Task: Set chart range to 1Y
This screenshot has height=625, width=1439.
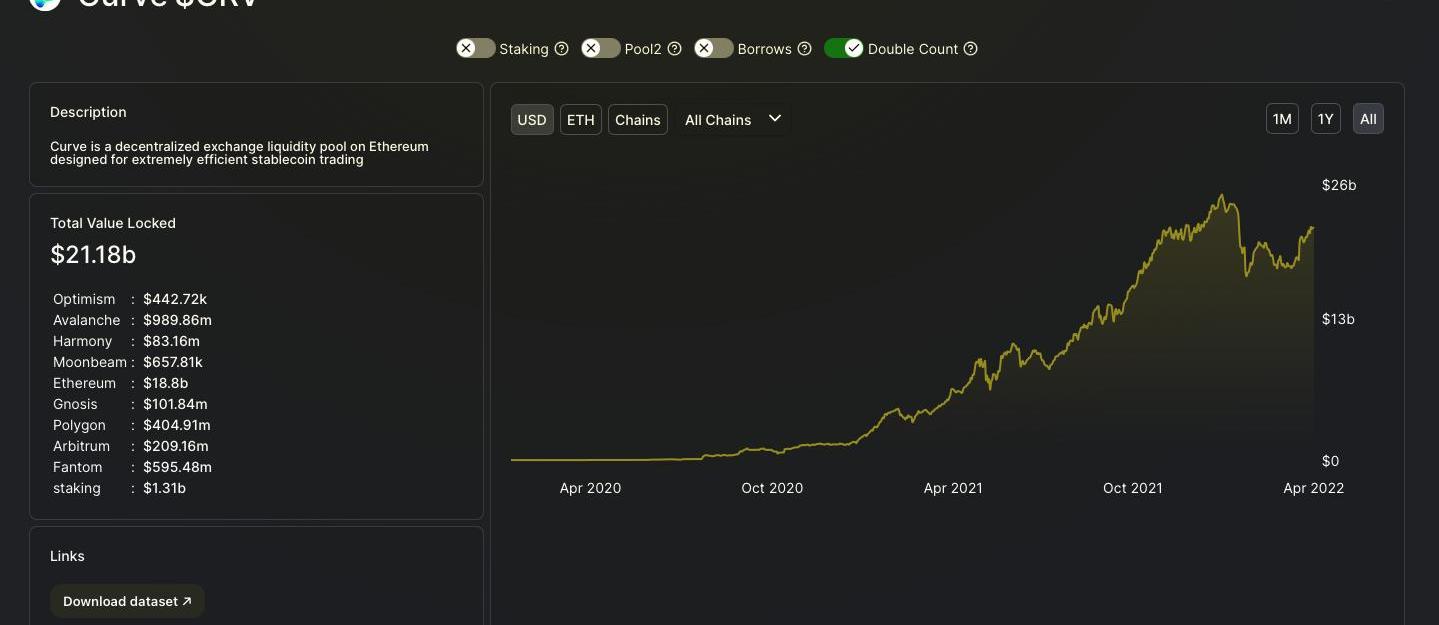Action: coord(1325,119)
